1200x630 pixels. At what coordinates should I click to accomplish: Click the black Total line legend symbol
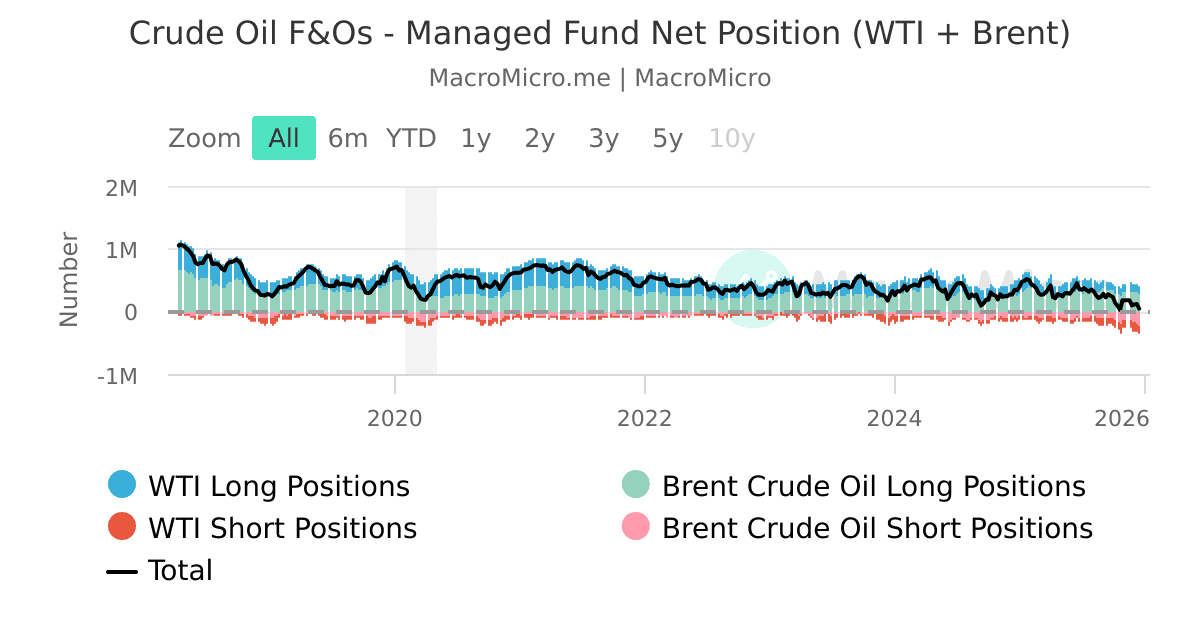pyautogui.click(x=123, y=570)
